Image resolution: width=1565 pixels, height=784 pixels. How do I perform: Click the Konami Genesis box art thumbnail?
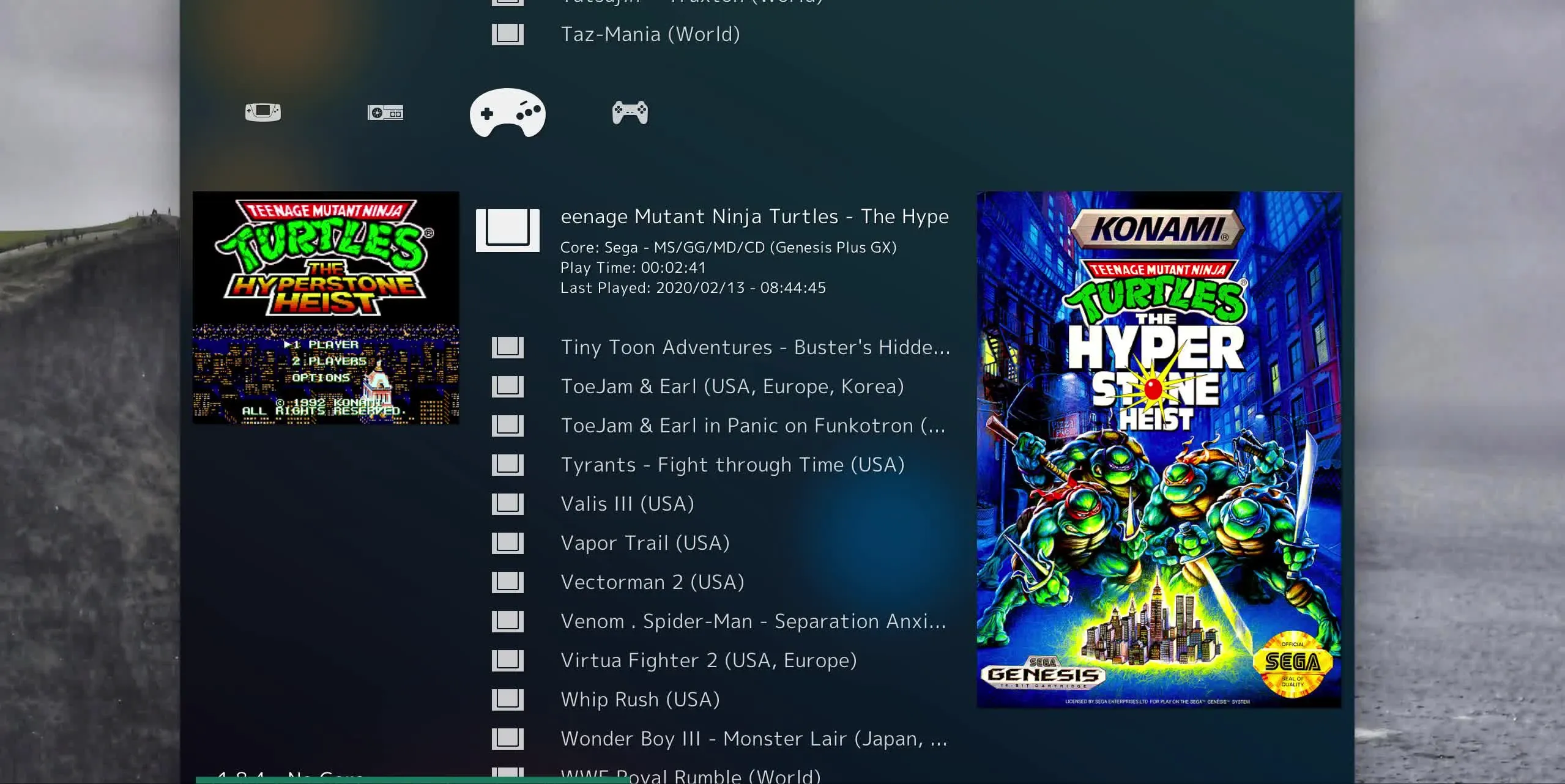1159,449
